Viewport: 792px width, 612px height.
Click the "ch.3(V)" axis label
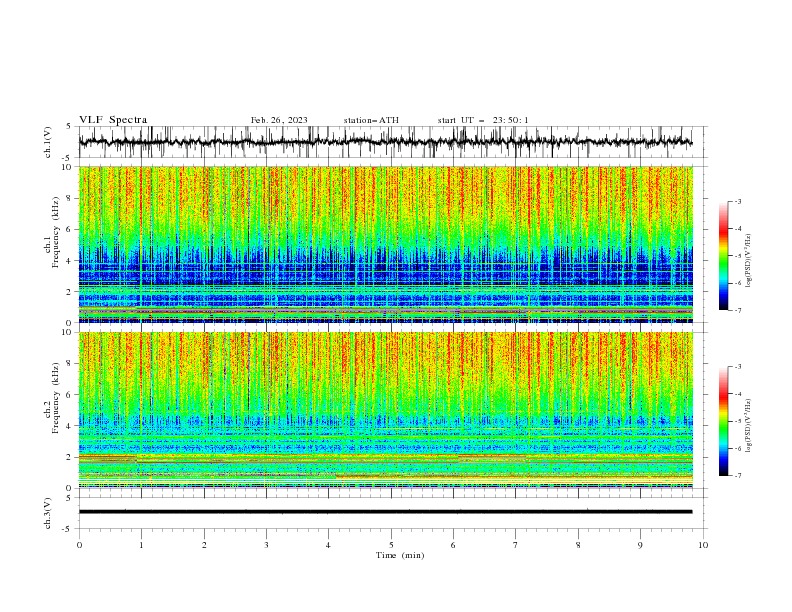[48, 513]
